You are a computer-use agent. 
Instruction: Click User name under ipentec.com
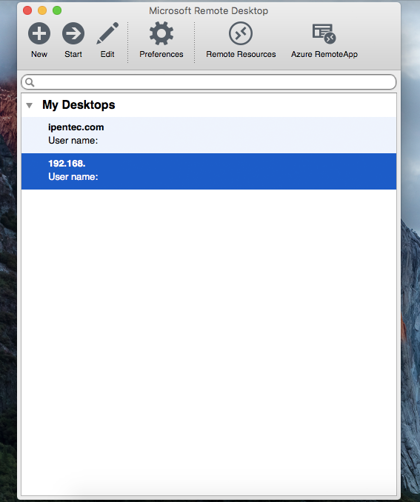tap(73, 141)
